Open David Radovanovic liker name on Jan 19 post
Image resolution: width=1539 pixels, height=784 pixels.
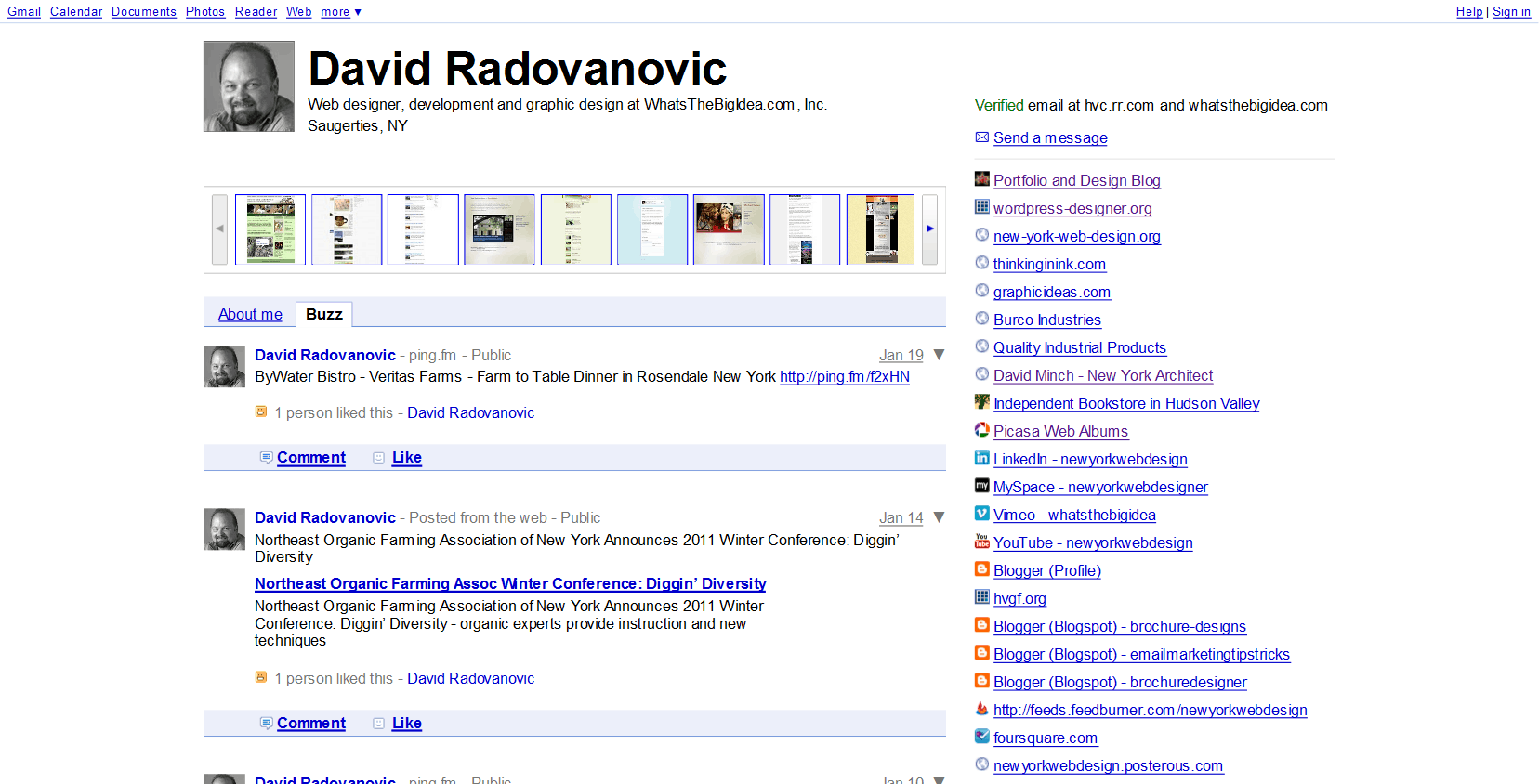point(470,412)
